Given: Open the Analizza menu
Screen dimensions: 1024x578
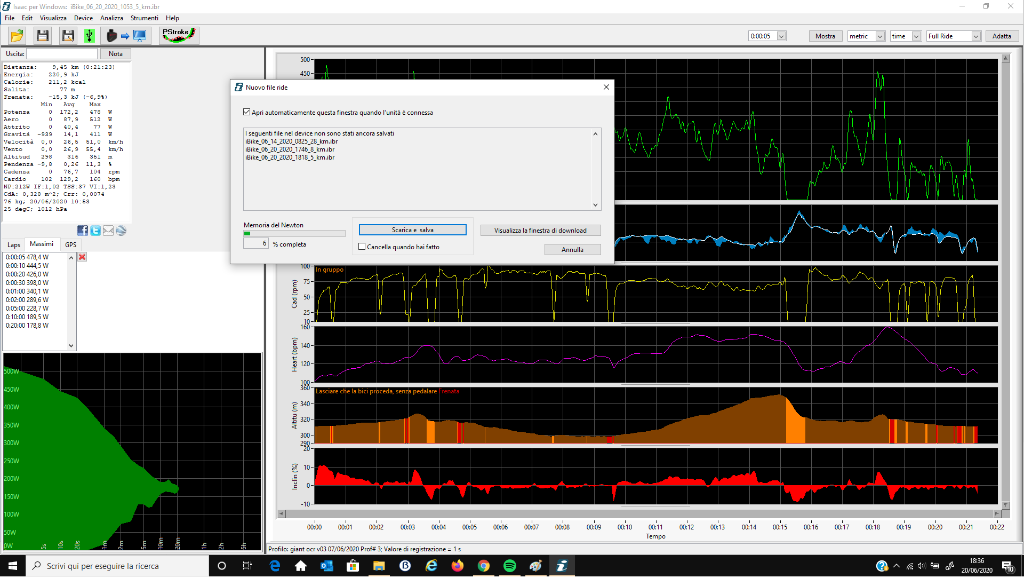Looking at the screenshot, I should click(111, 18).
